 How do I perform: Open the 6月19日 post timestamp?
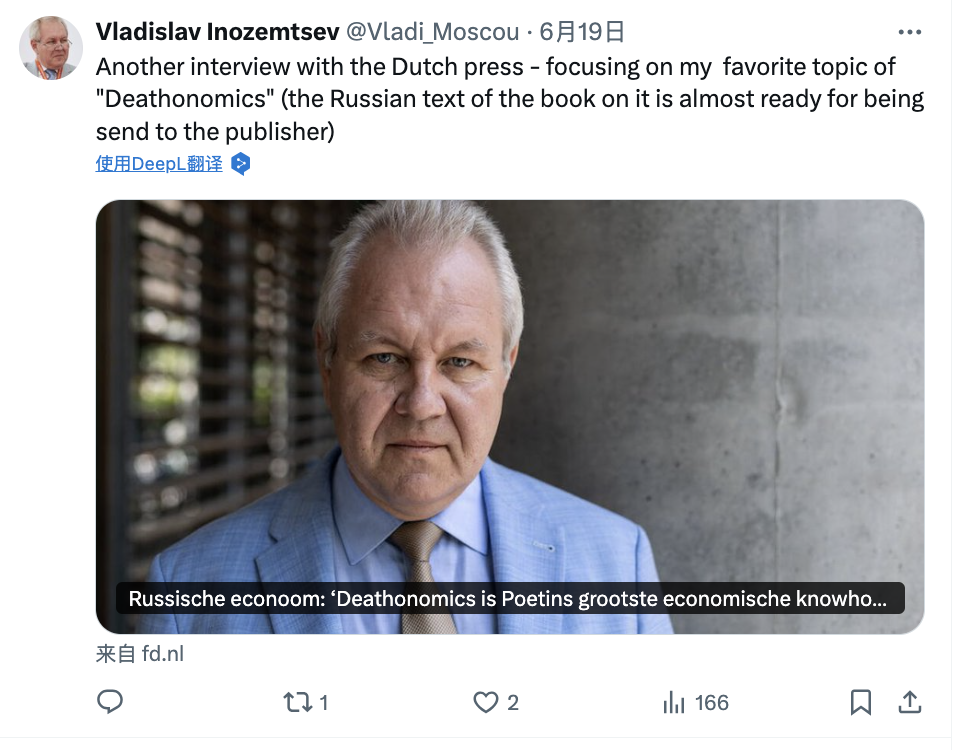[x=582, y=32]
